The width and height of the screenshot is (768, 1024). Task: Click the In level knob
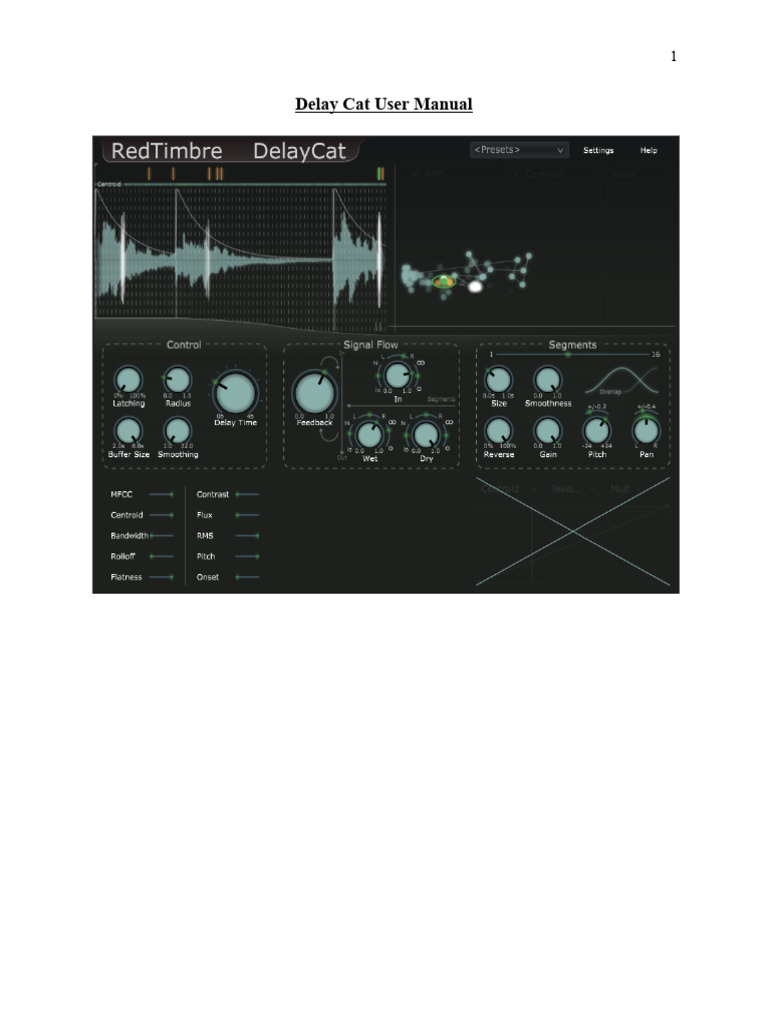point(396,375)
